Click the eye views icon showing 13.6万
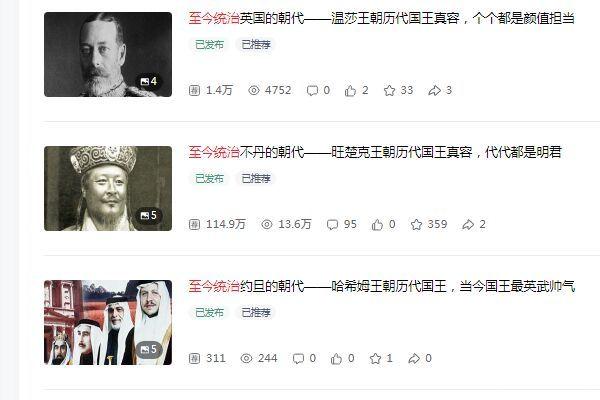This screenshot has height=400, width=600. 267,224
